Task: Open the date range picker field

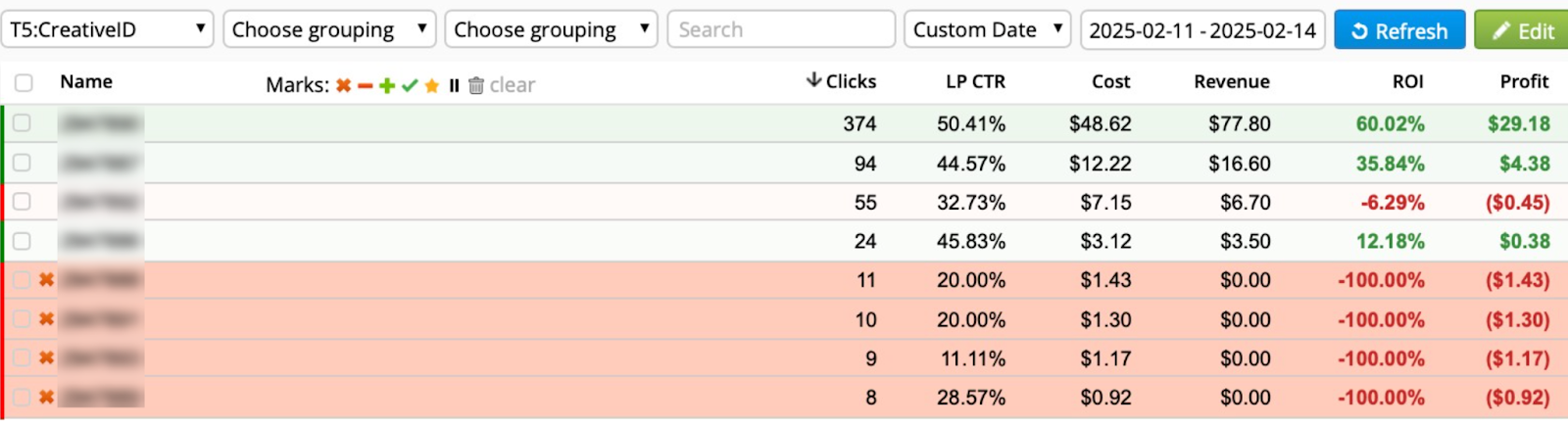Action: click(x=1202, y=29)
